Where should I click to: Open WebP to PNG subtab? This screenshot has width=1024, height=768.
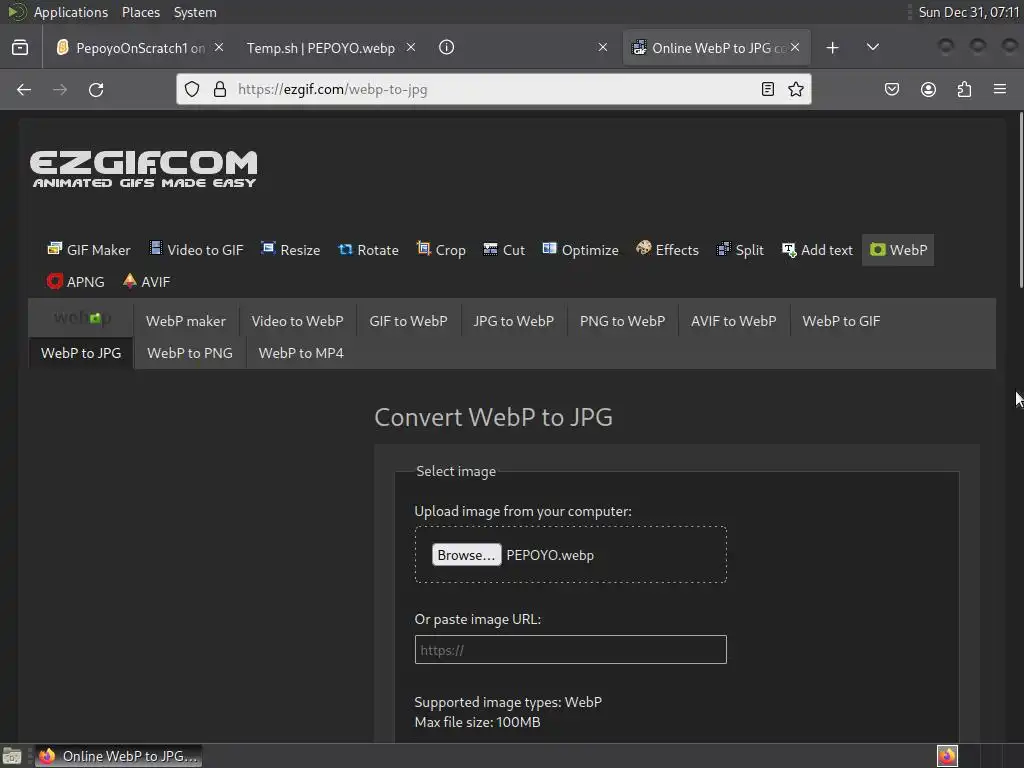click(x=189, y=353)
